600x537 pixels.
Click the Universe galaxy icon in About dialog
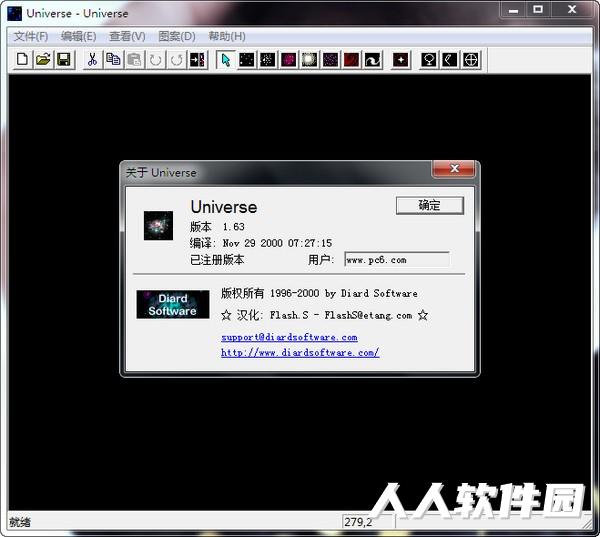click(158, 225)
